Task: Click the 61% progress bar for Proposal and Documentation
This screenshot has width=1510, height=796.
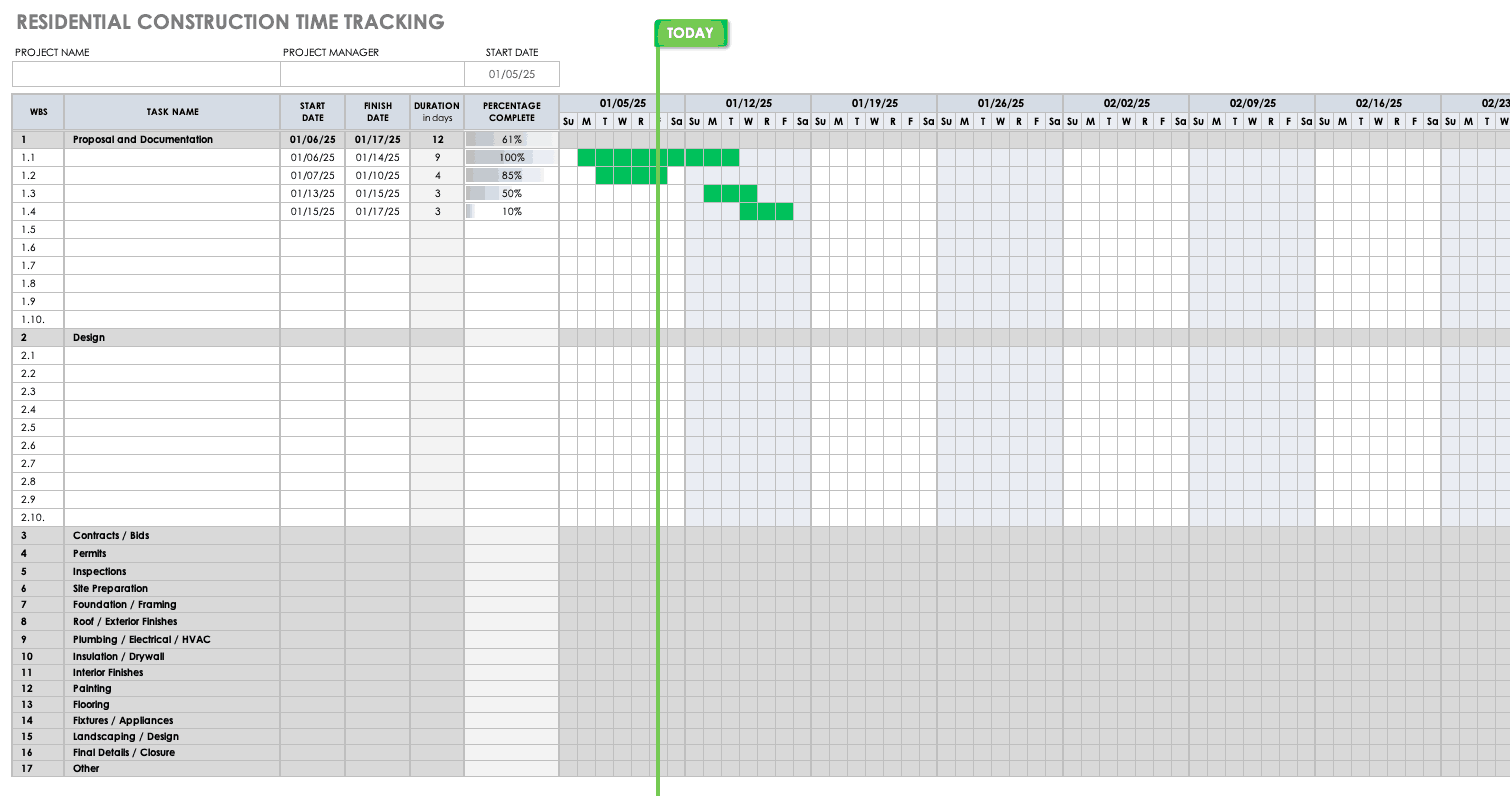Action: pyautogui.click(x=512, y=140)
